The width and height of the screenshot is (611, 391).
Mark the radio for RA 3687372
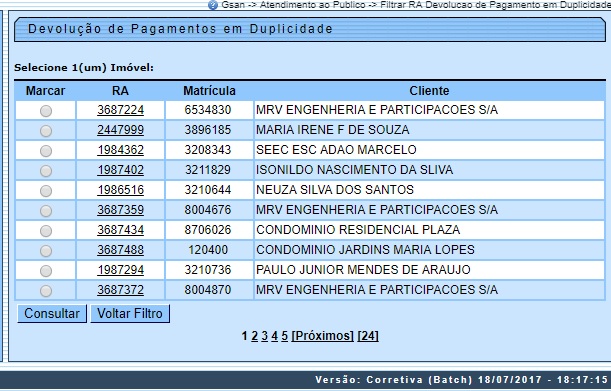tap(46, 291)
